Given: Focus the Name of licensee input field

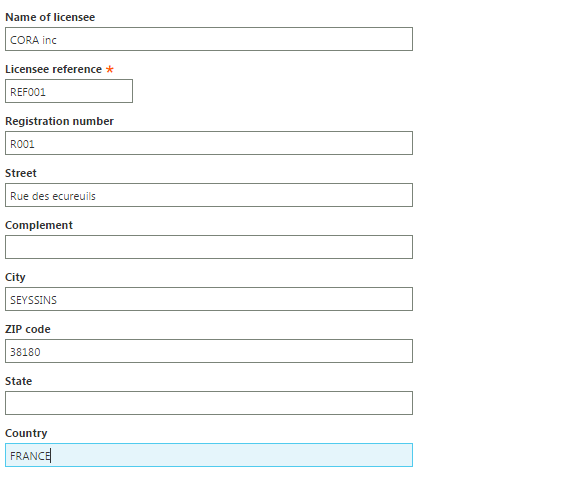Looking at the screenshot, I should (x=209, y=39).
